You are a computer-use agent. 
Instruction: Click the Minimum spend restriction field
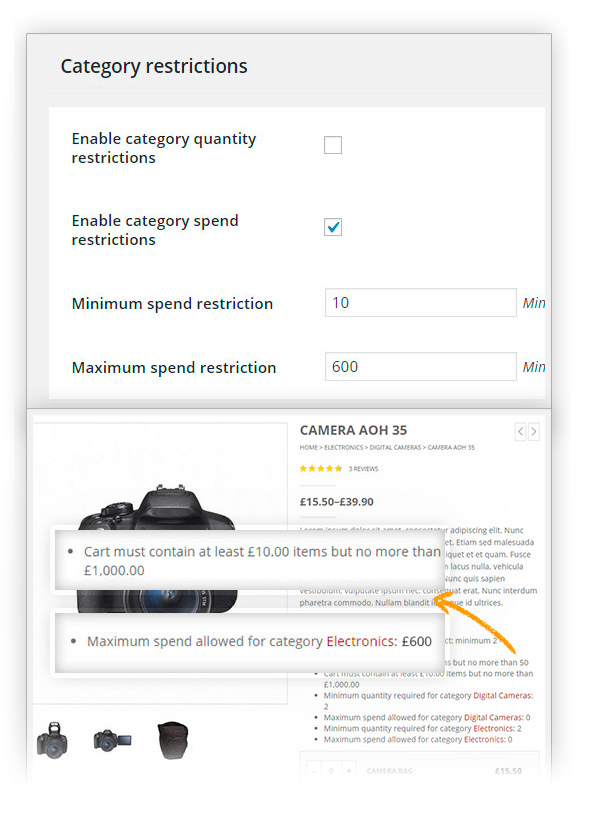(x=420, y=303)
